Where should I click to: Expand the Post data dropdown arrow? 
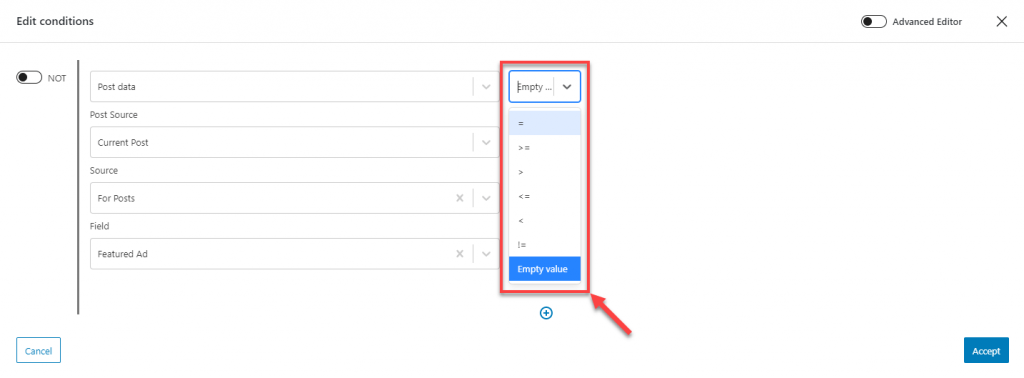click(x=486, y=86)
